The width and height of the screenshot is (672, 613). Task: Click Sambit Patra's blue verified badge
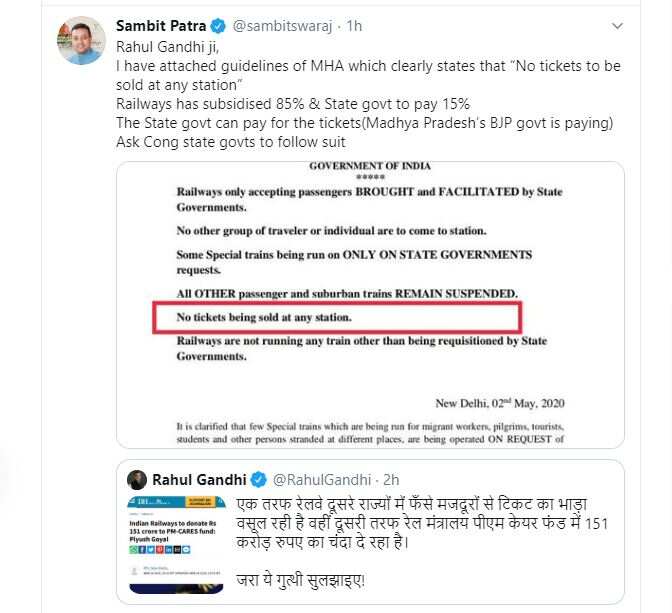(x=218, y=26)
